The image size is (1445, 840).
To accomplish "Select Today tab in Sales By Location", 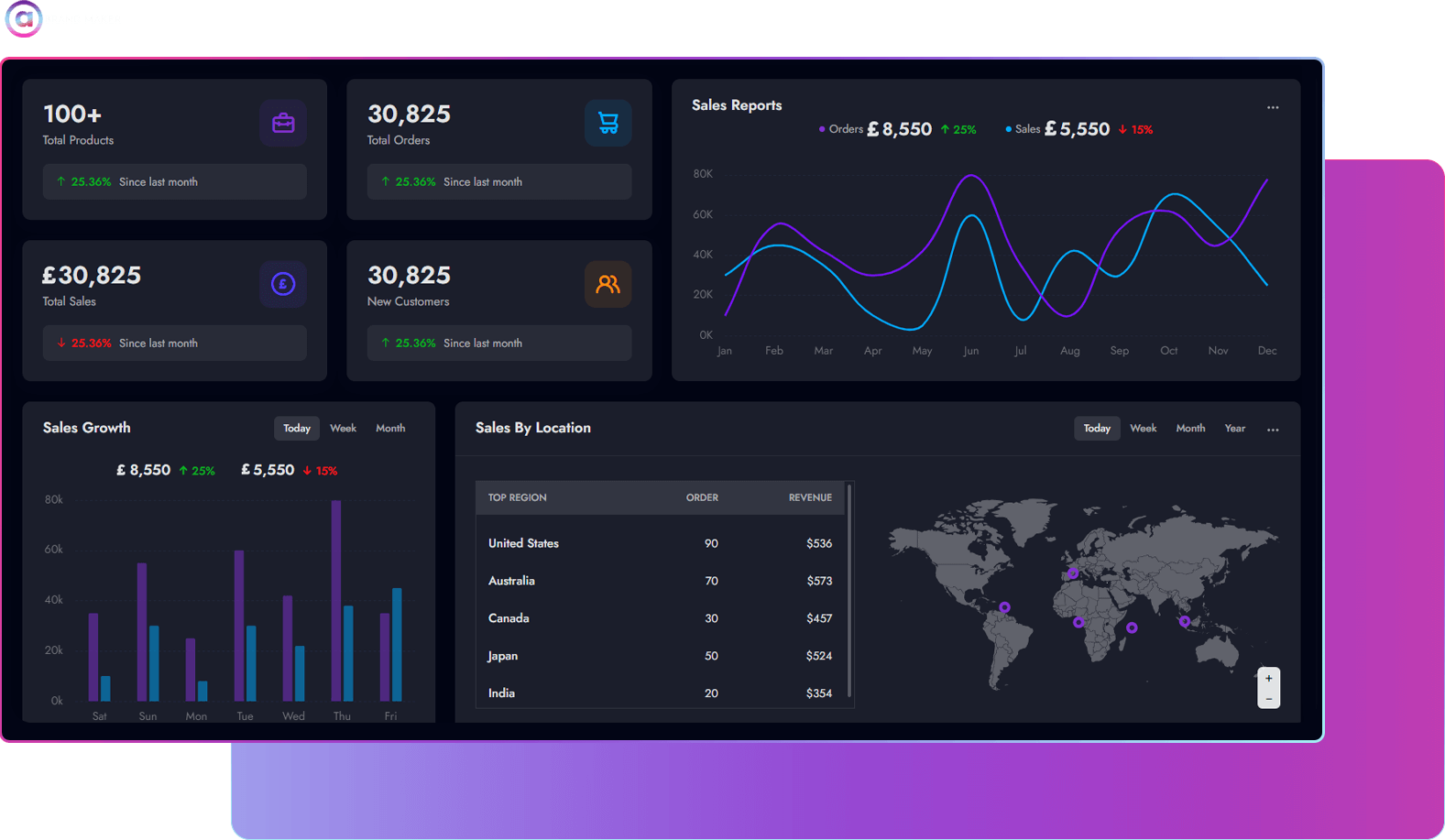I will pos(1097,428).
